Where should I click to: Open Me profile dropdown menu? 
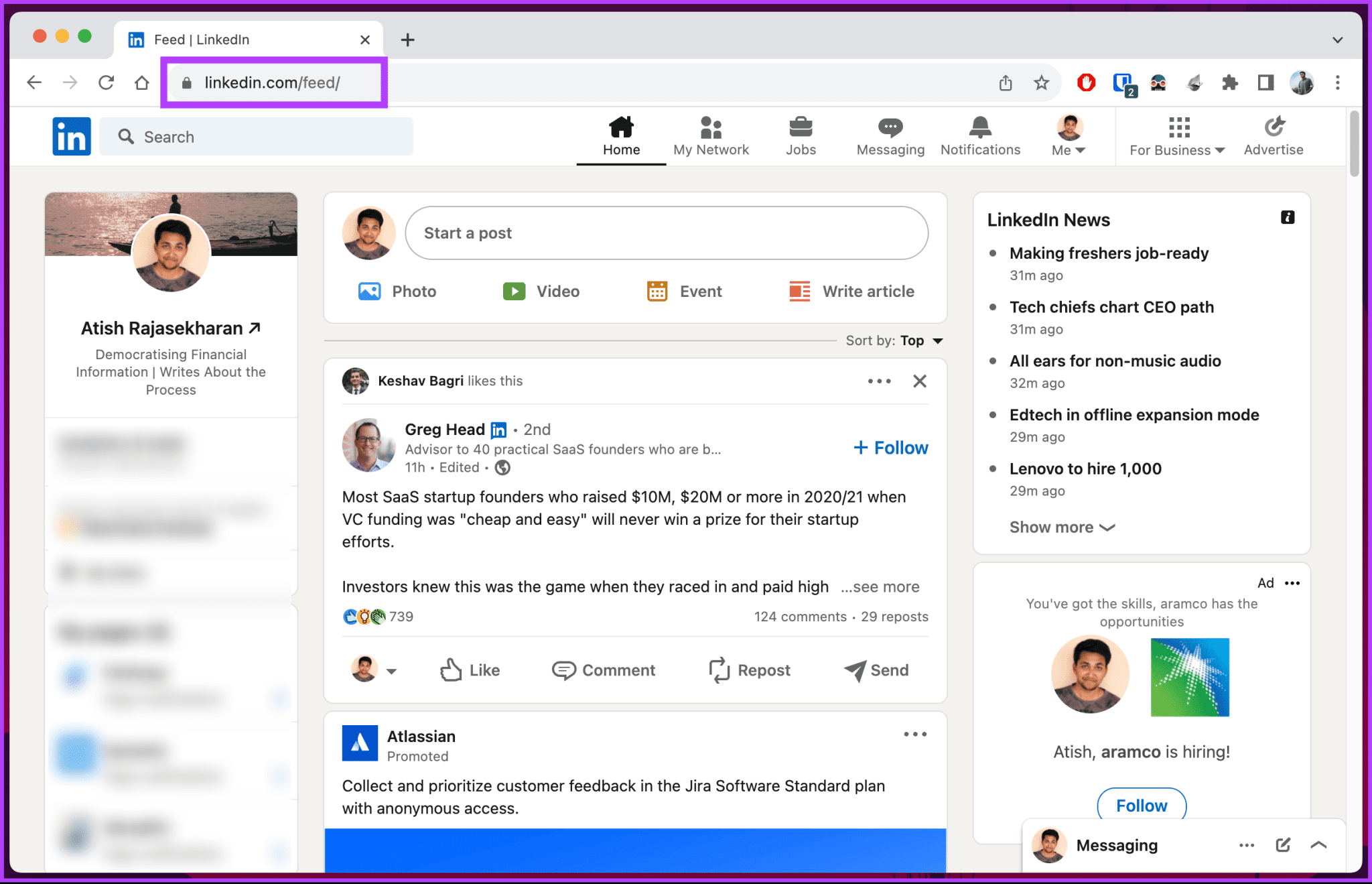[1068, 135]
